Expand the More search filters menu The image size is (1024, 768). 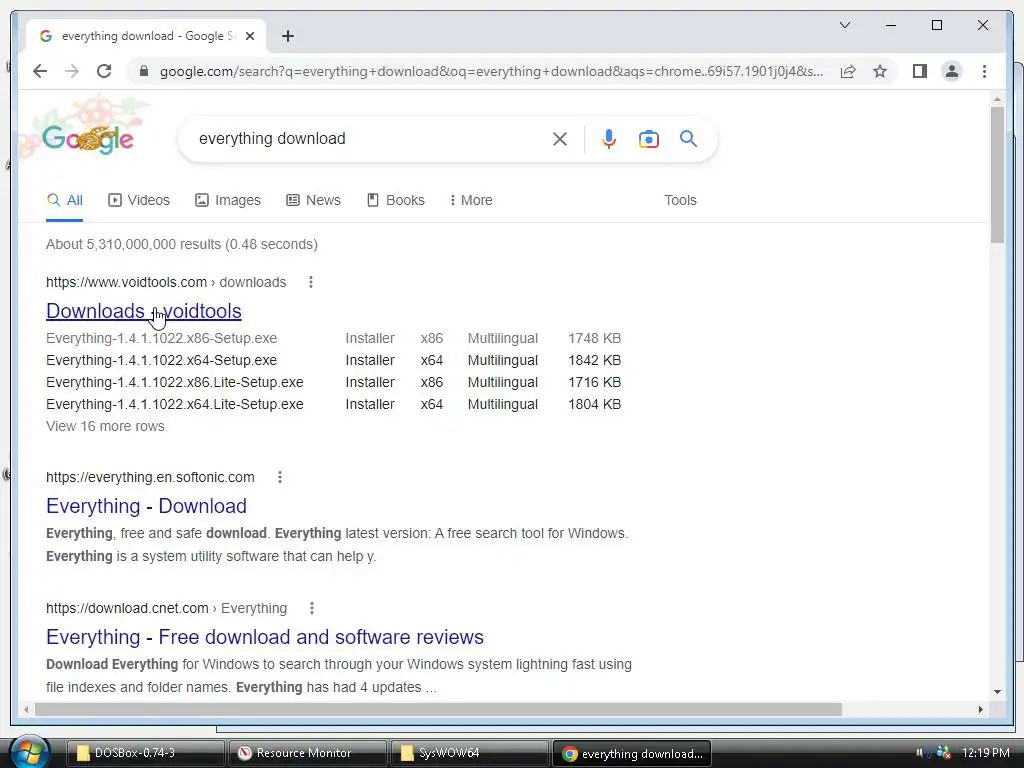(x=471, y=200)
